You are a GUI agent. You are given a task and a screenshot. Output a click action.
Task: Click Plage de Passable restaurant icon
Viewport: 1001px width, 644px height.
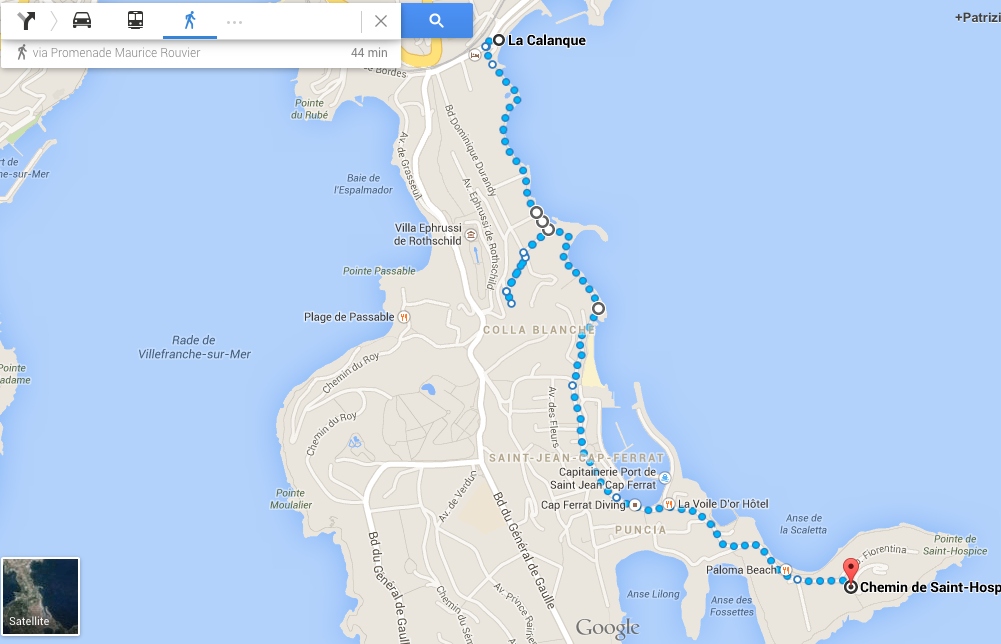pos(403,317)
